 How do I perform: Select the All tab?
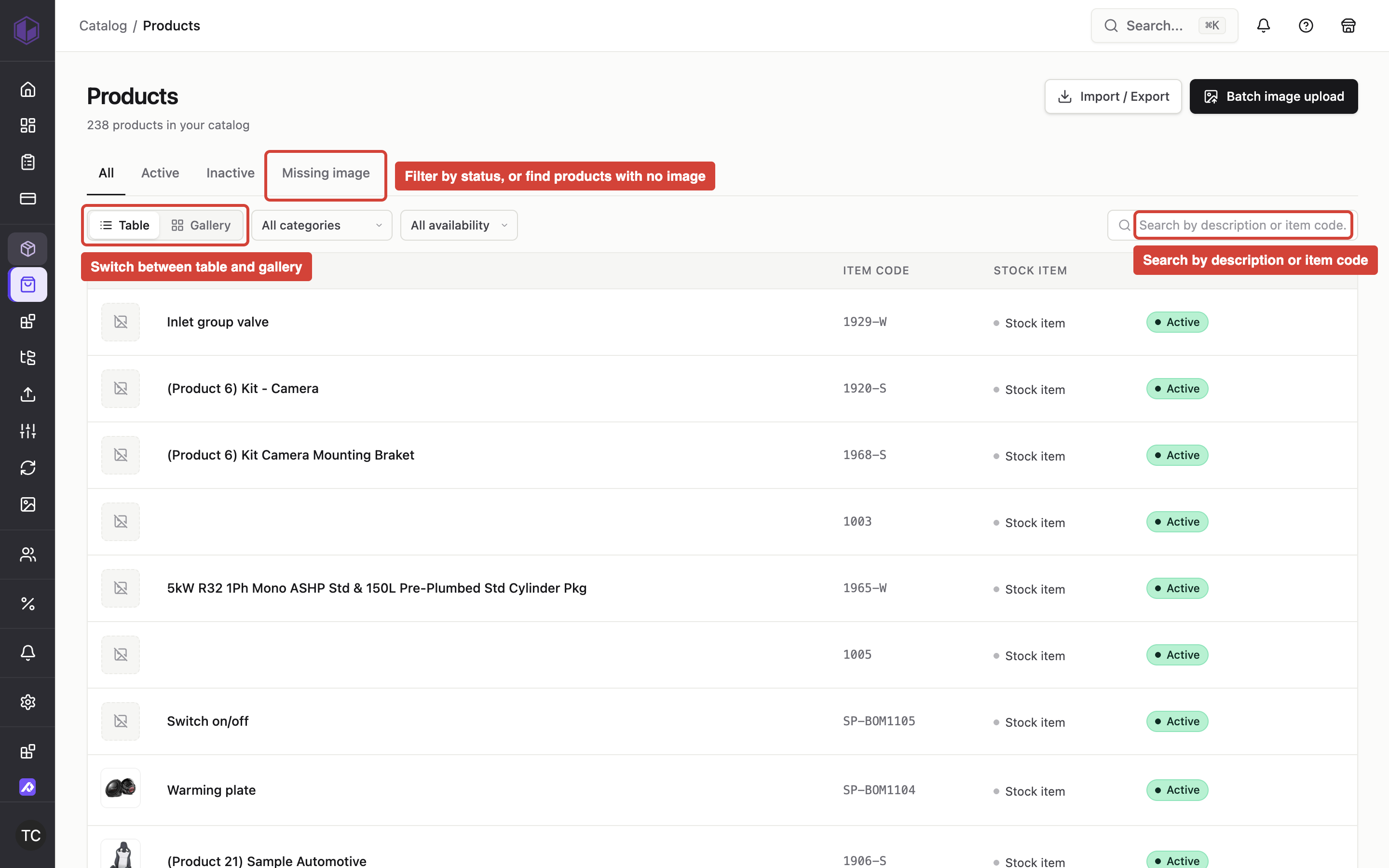tap(106, 173)
